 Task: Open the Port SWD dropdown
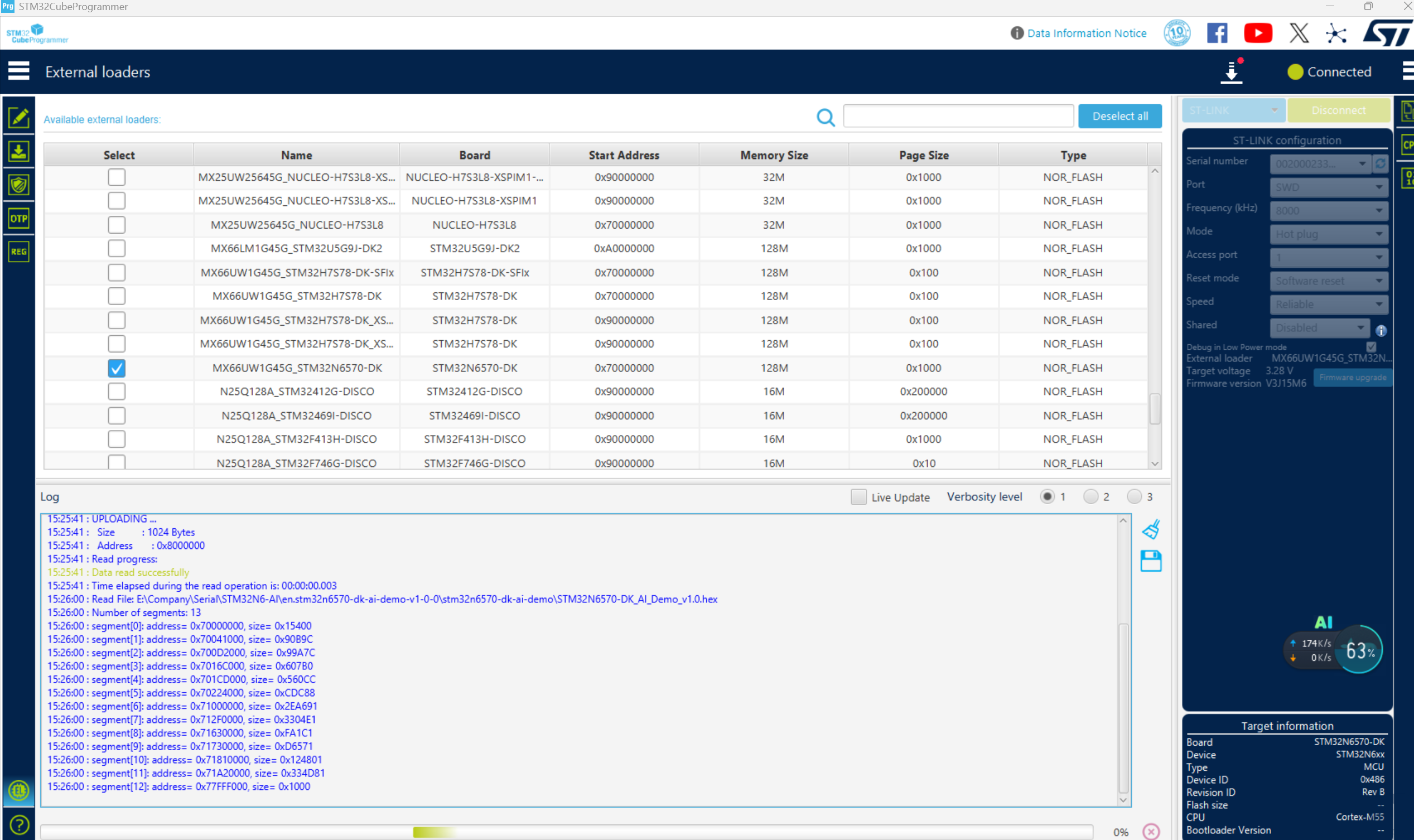tap(1328, 187)
